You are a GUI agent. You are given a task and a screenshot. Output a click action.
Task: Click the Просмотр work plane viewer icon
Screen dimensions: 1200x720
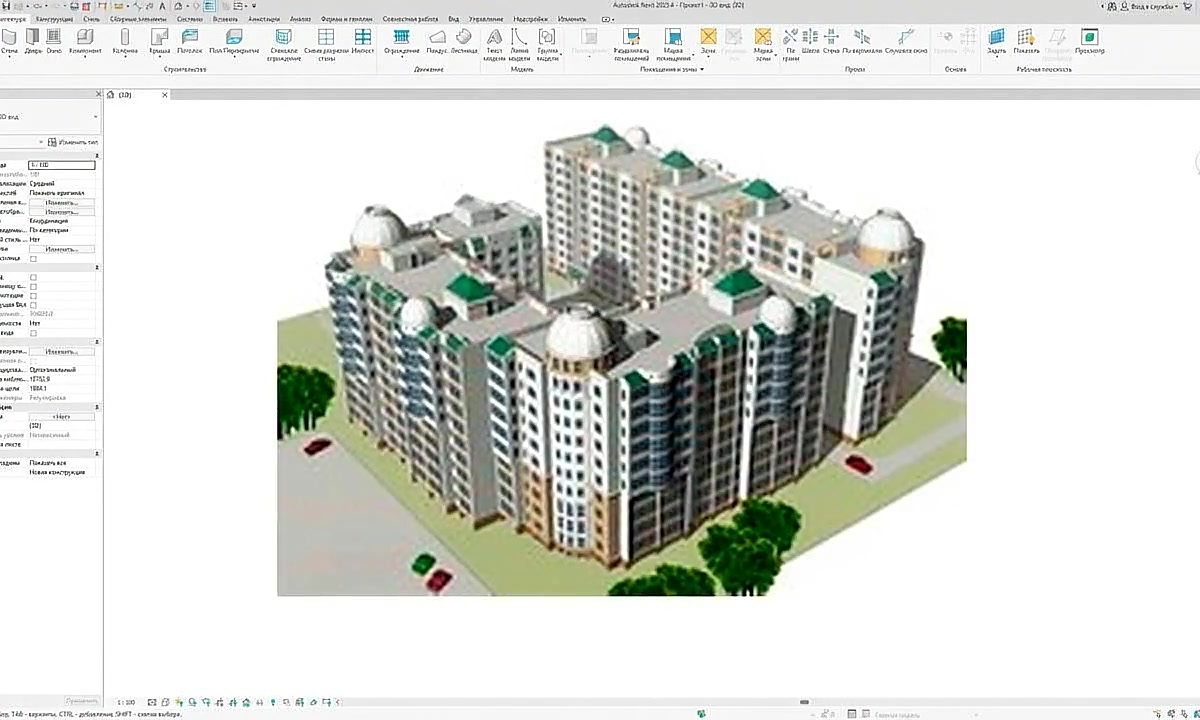(x=1090, y=41)
